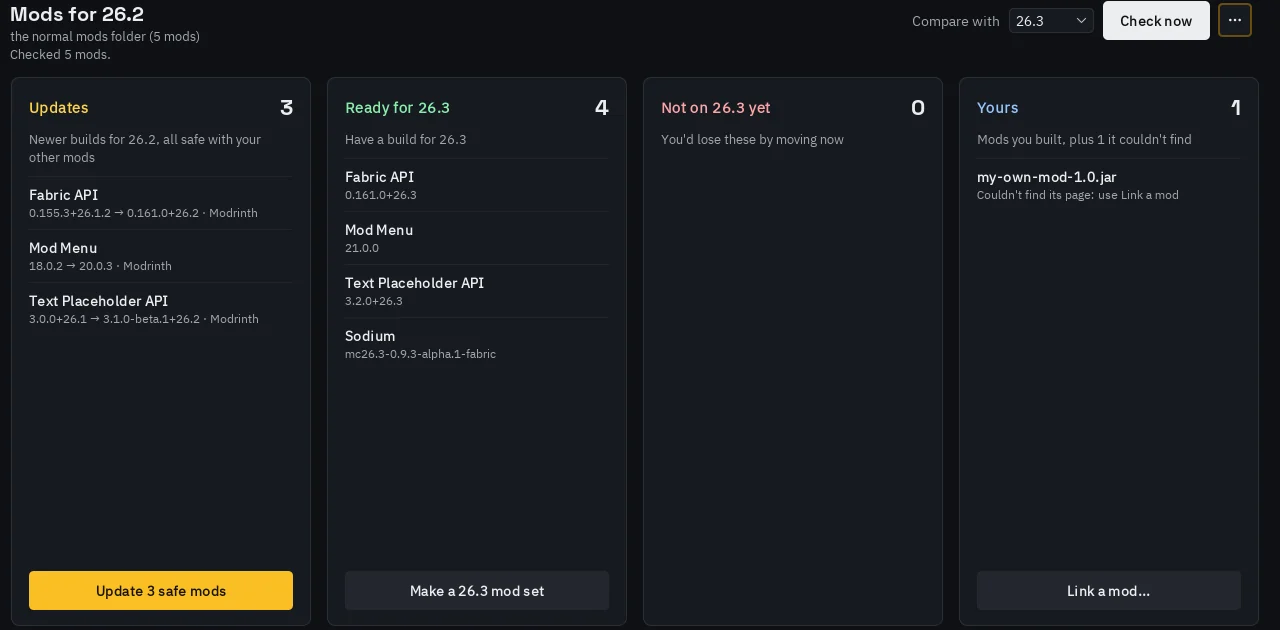Click the Updates count 3
This screenshot has width=1280, height=630.
[x=286, y=107]
